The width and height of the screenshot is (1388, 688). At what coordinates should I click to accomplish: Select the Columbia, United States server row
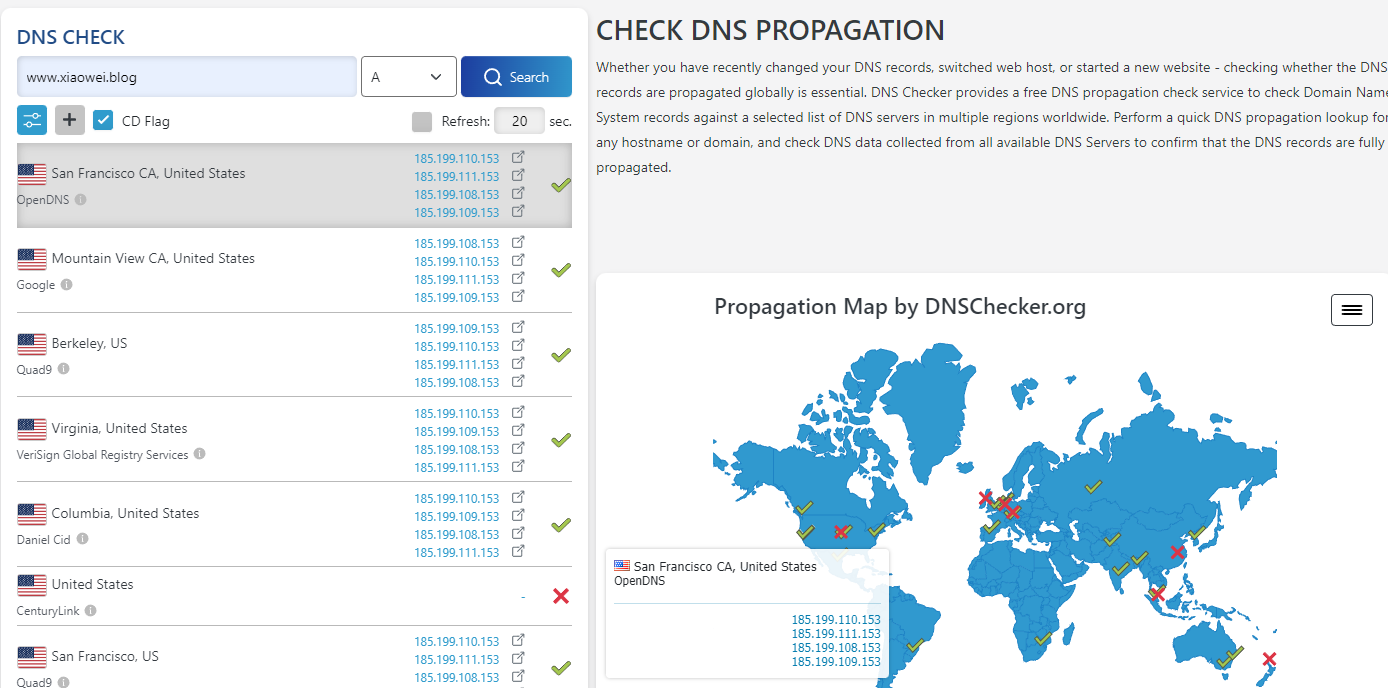125,513
